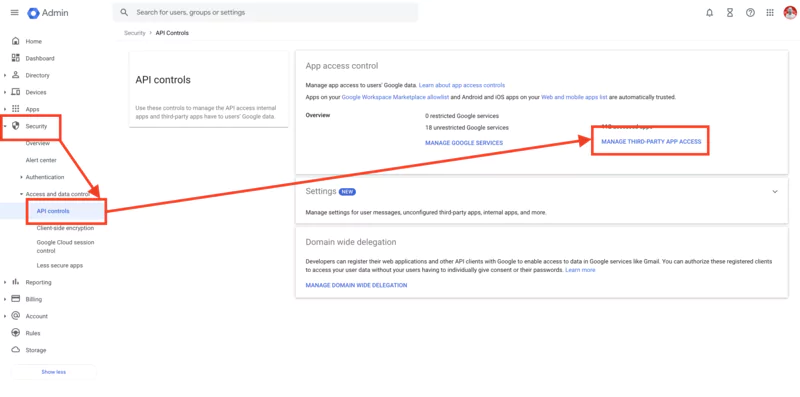Image resolution: width=800 pixels, height=397 pixels.
Task: Expand the Directory section arrow
Action: tap(5, 76)
